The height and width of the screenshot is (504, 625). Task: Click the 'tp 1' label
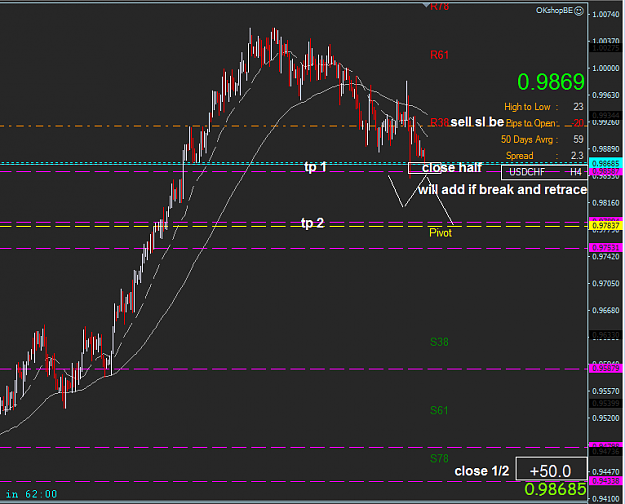pyautogui.click(x=315, y=167)
